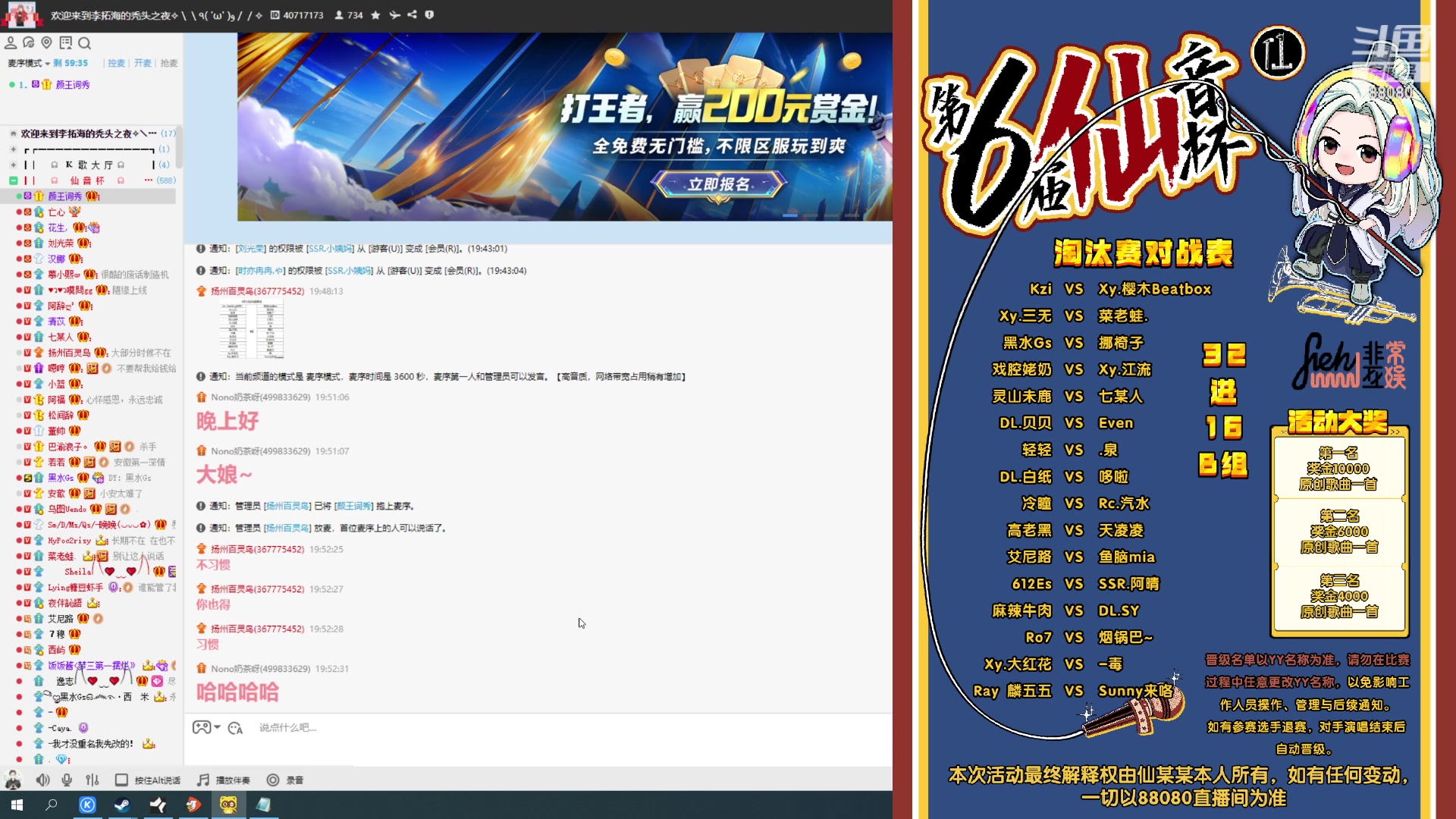Collapse the 仙音杯 channel node
Viewport: 1456px width, 819px height.
point(13,180)
